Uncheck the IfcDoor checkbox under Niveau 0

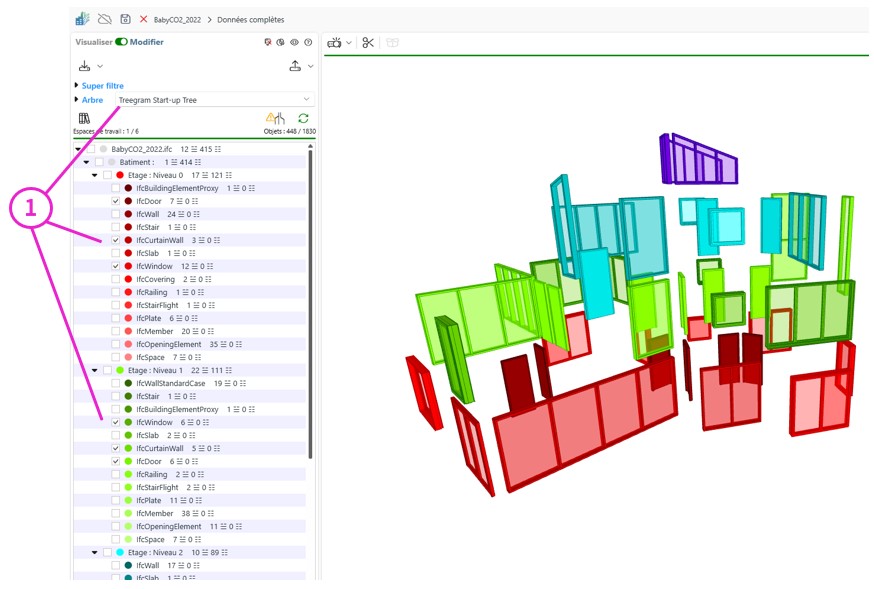(x=116, y=201)
